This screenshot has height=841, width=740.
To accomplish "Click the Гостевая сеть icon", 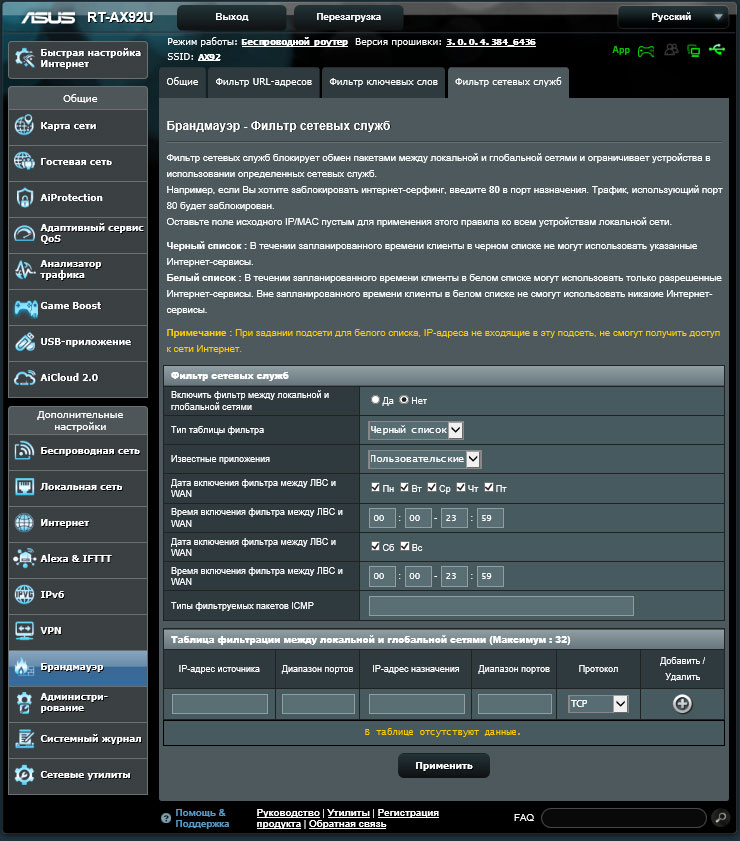I will [x=24, y=161].
